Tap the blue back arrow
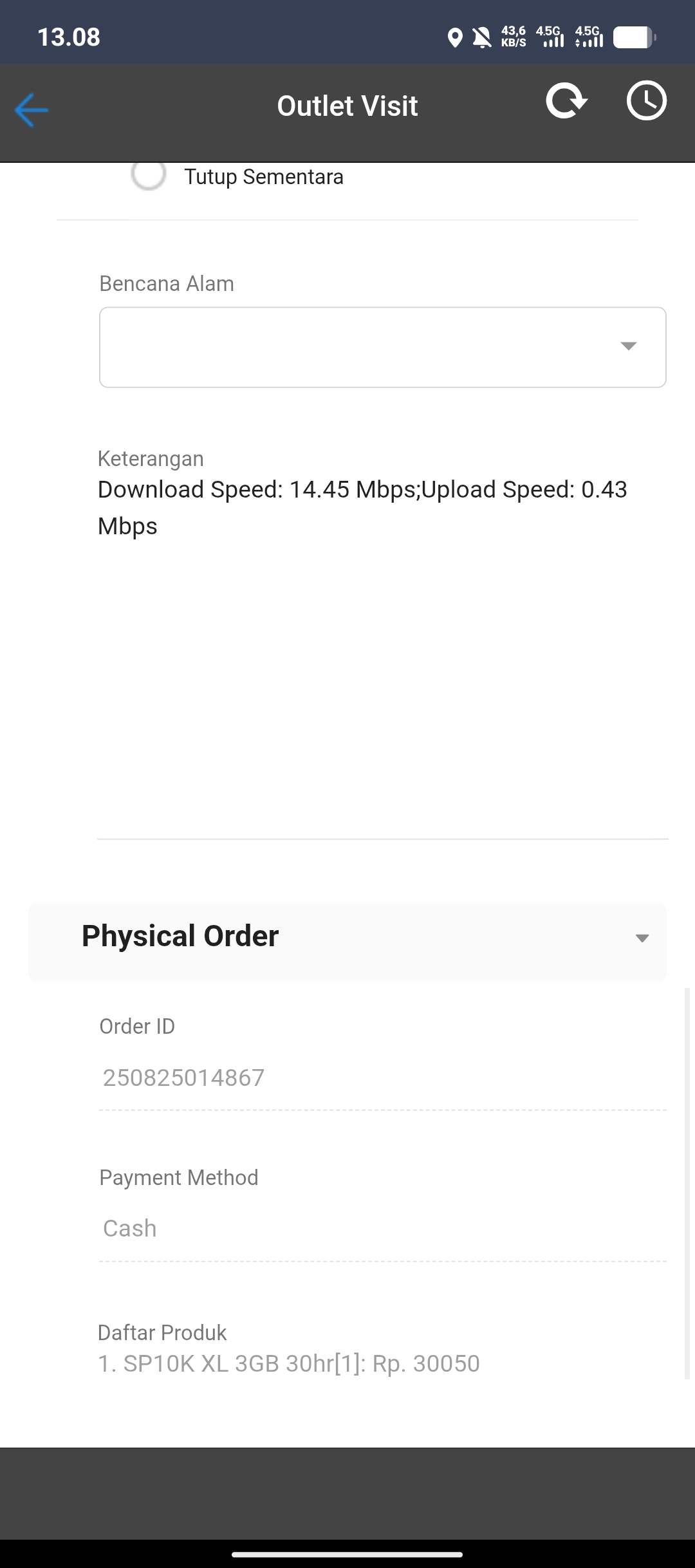 tap(31, 110)
